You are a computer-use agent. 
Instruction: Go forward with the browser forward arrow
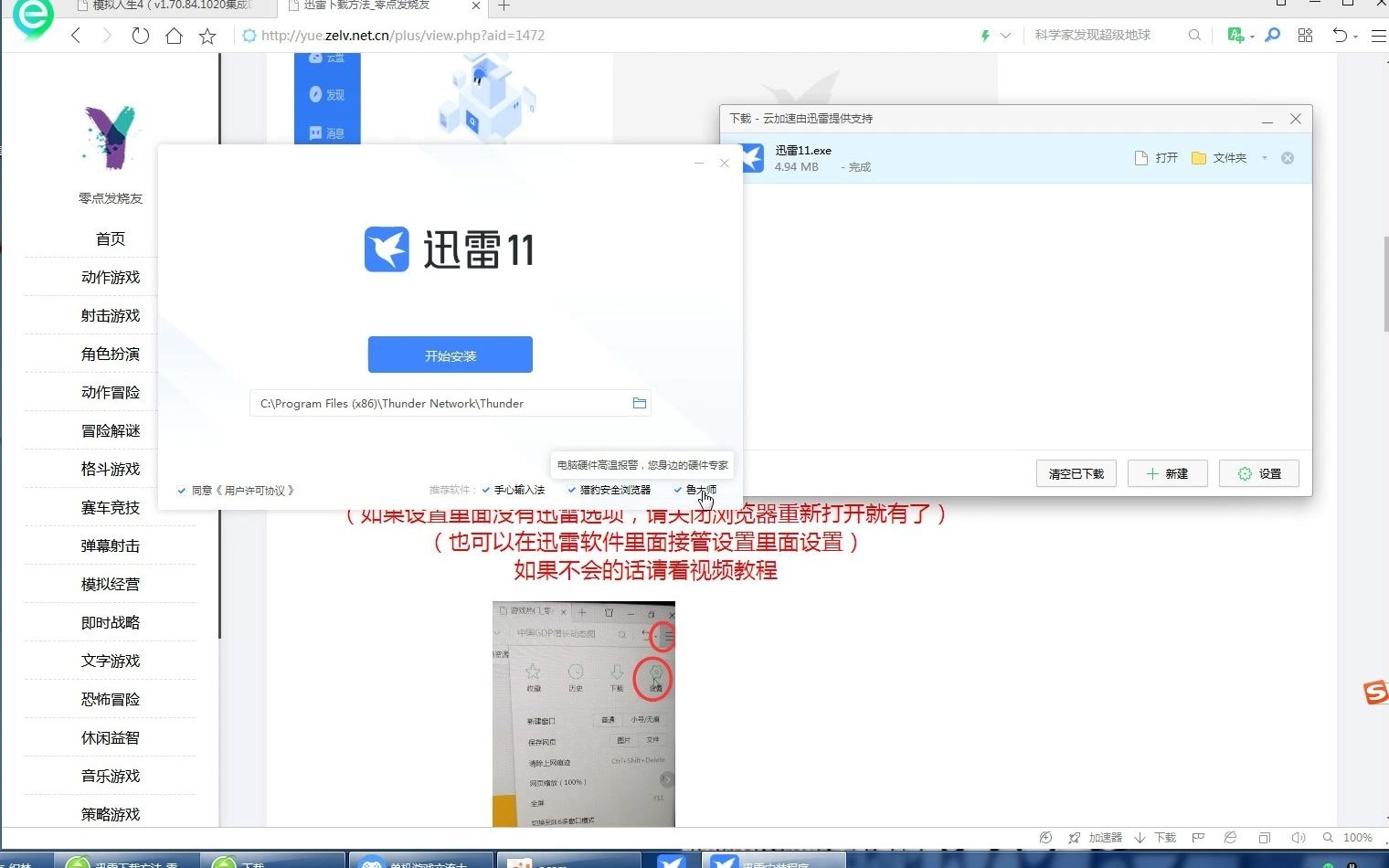(x=107, y=36)
